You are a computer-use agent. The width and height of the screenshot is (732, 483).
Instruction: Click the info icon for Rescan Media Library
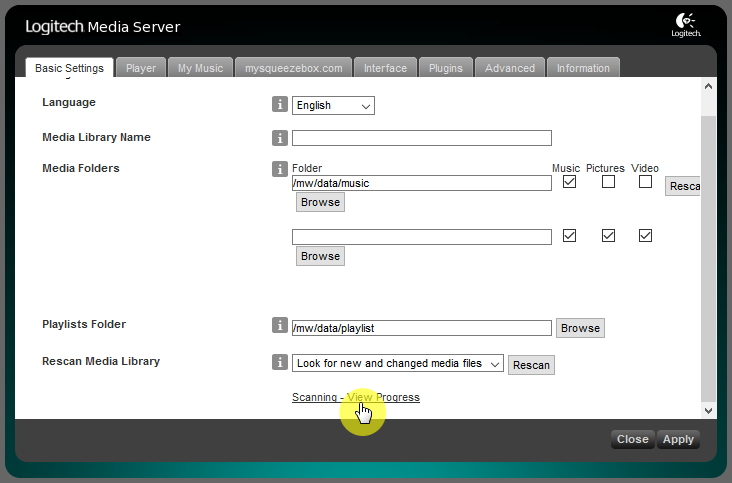[280, 362]
